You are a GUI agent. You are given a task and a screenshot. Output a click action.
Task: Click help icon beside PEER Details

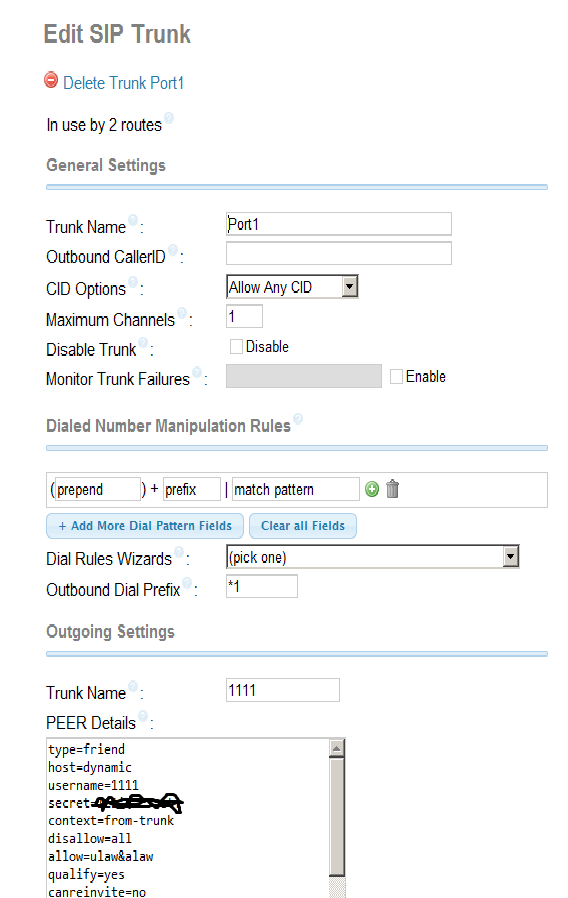pos(143,716)
